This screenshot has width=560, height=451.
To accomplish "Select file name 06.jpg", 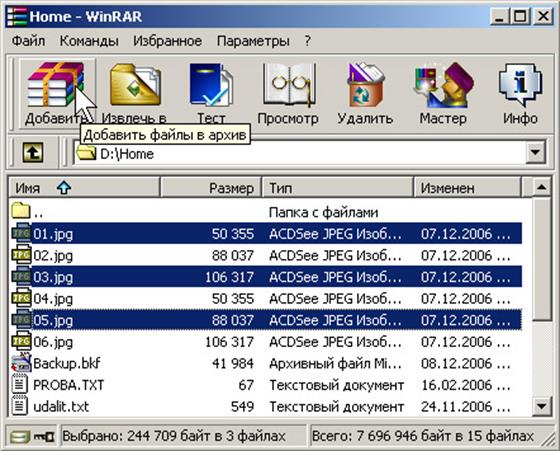I will pos(53,342).
